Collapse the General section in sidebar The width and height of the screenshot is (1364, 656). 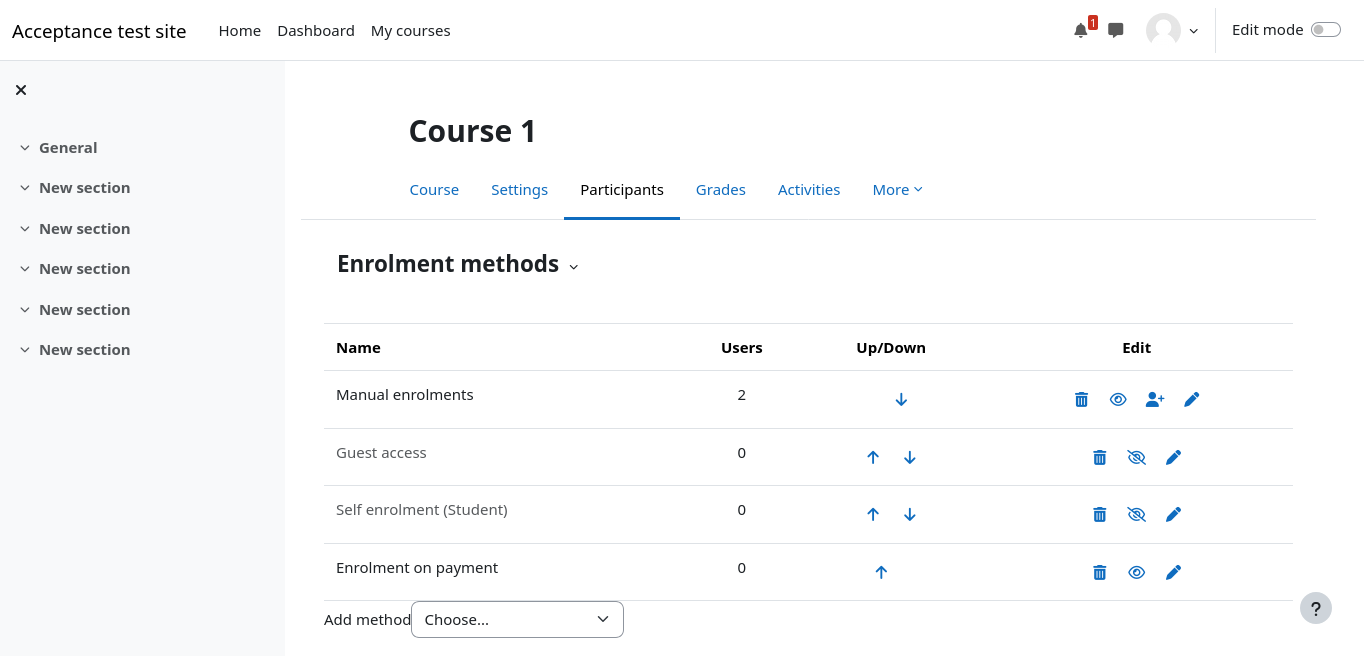point(25,148)
